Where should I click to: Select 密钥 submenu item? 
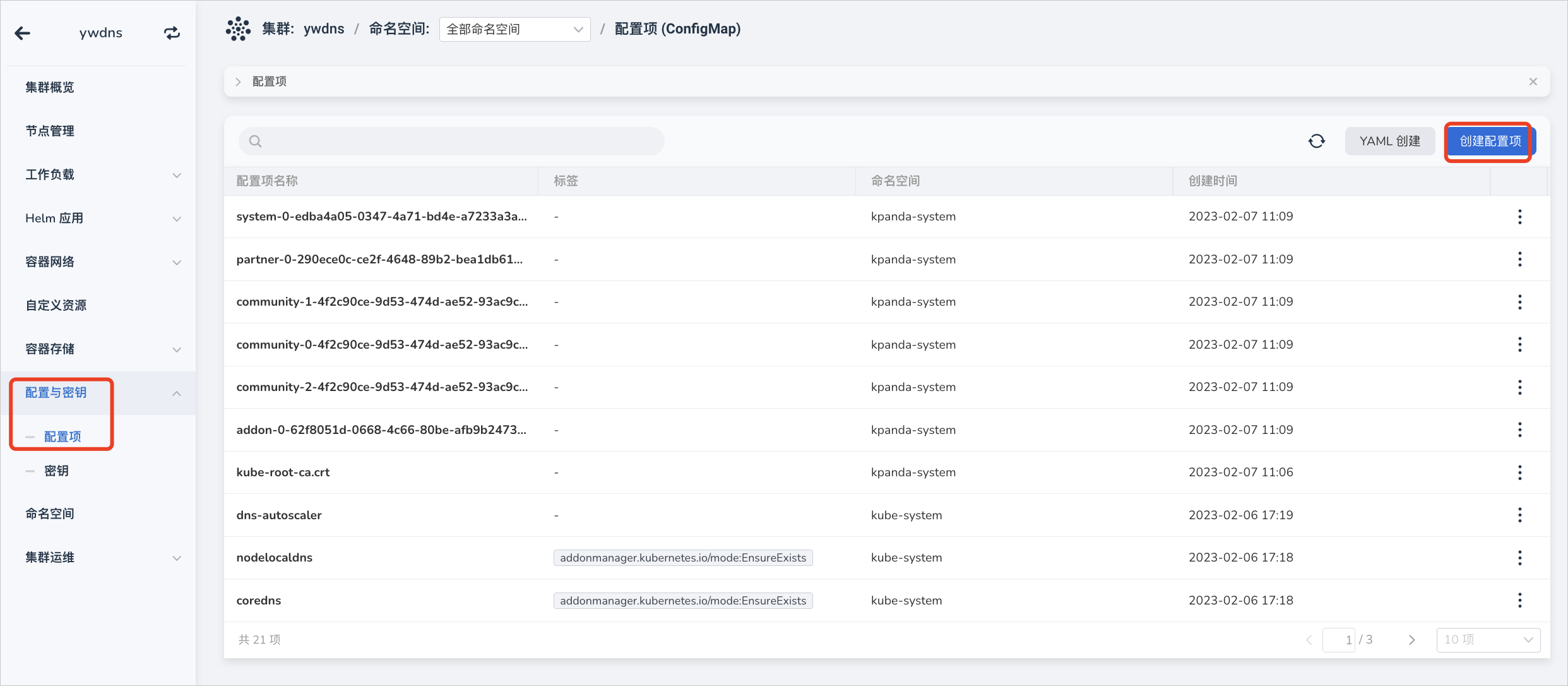click(x=56, y=471)
